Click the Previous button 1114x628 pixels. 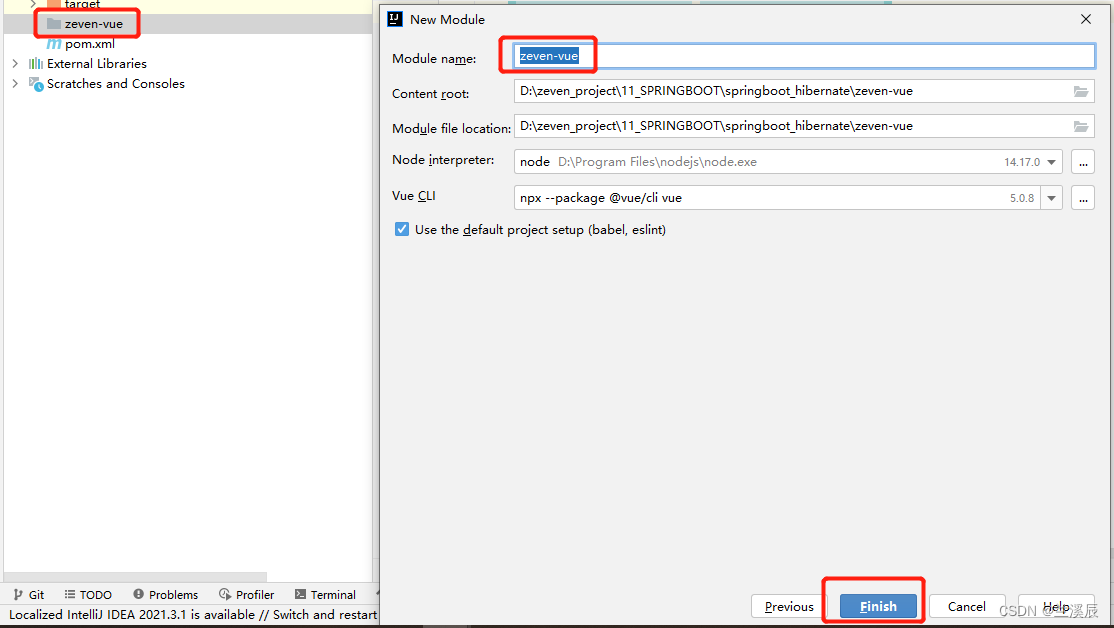click(x=789, y=607)
